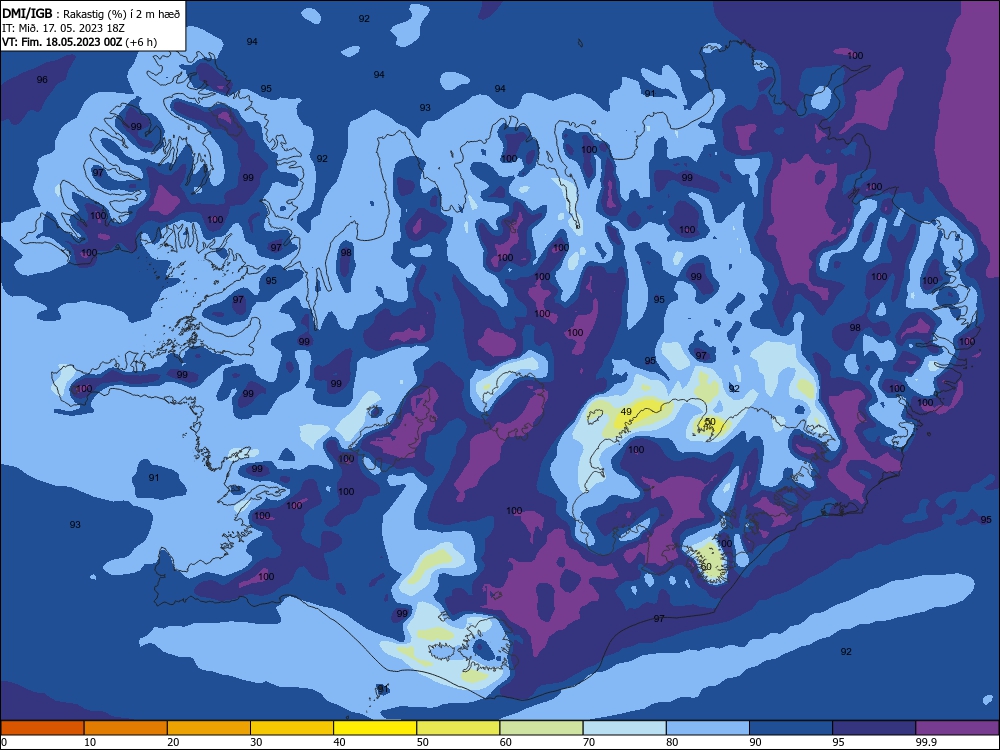
Task: Click the 60–70 pale green legend swatch
Action: click(x=541, y=728)
